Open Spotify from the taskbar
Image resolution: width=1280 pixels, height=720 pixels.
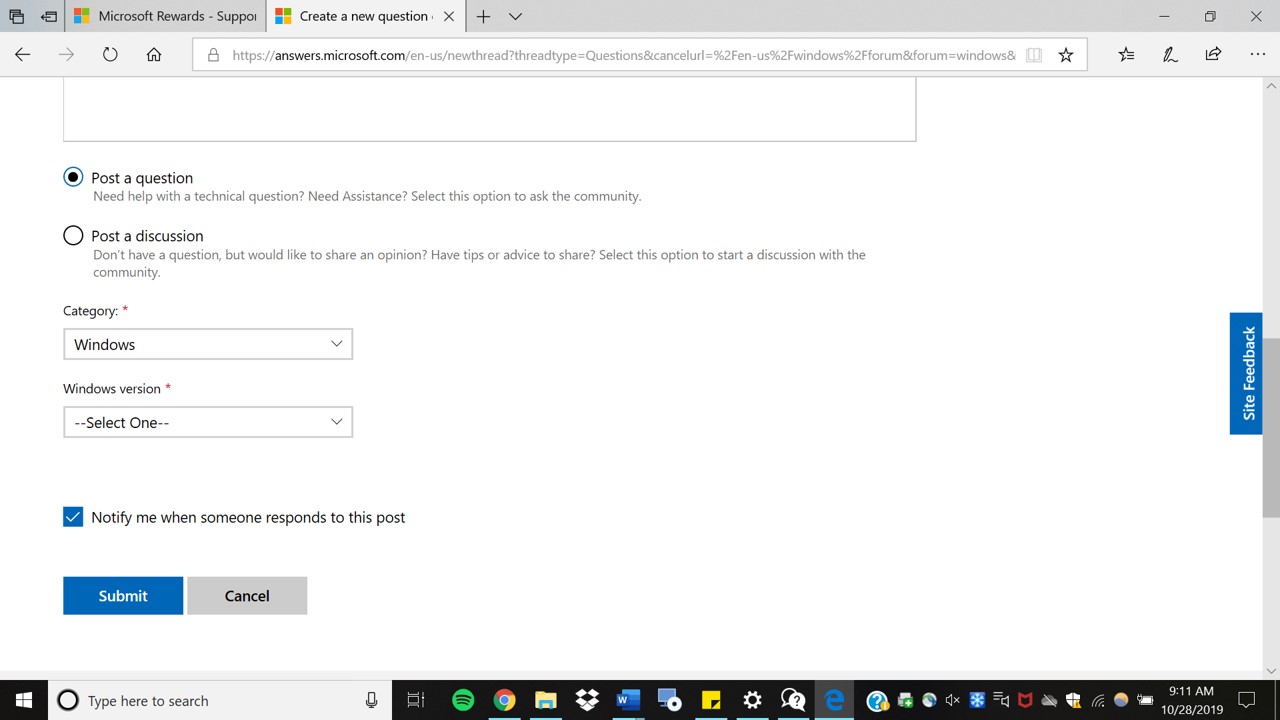463,700
